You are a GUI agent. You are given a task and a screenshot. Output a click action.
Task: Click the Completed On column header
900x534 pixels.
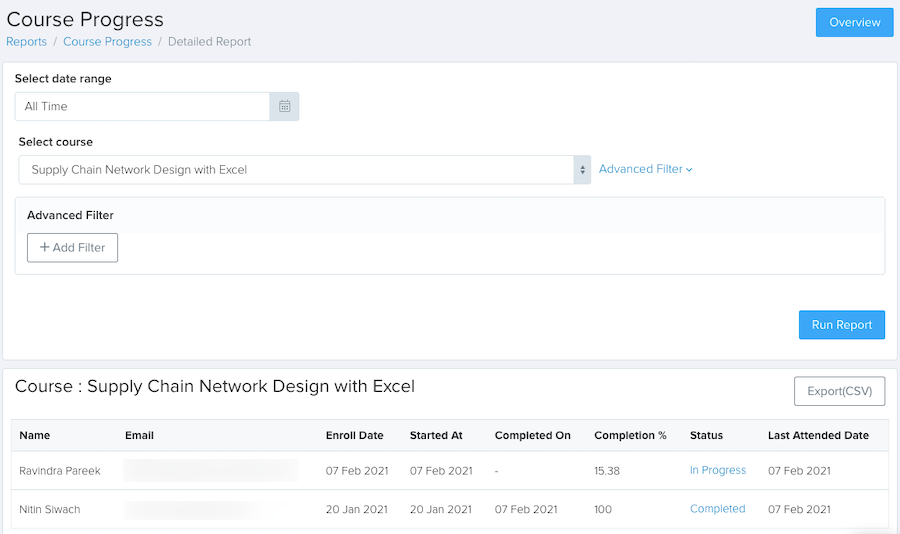click(533, 435)
